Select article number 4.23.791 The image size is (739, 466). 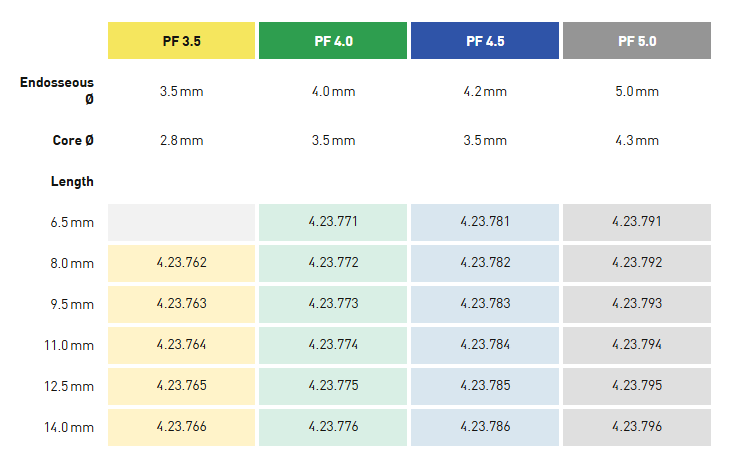coord(637,222)
